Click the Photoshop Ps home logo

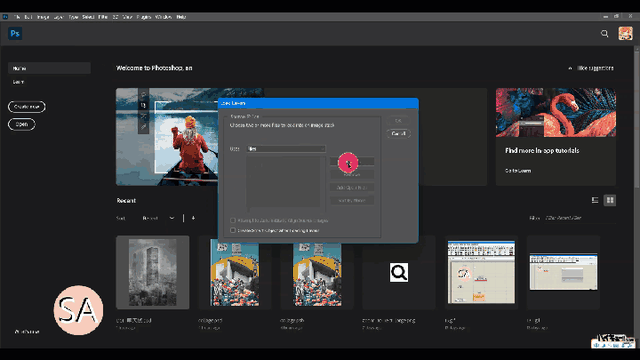[15, 33]
